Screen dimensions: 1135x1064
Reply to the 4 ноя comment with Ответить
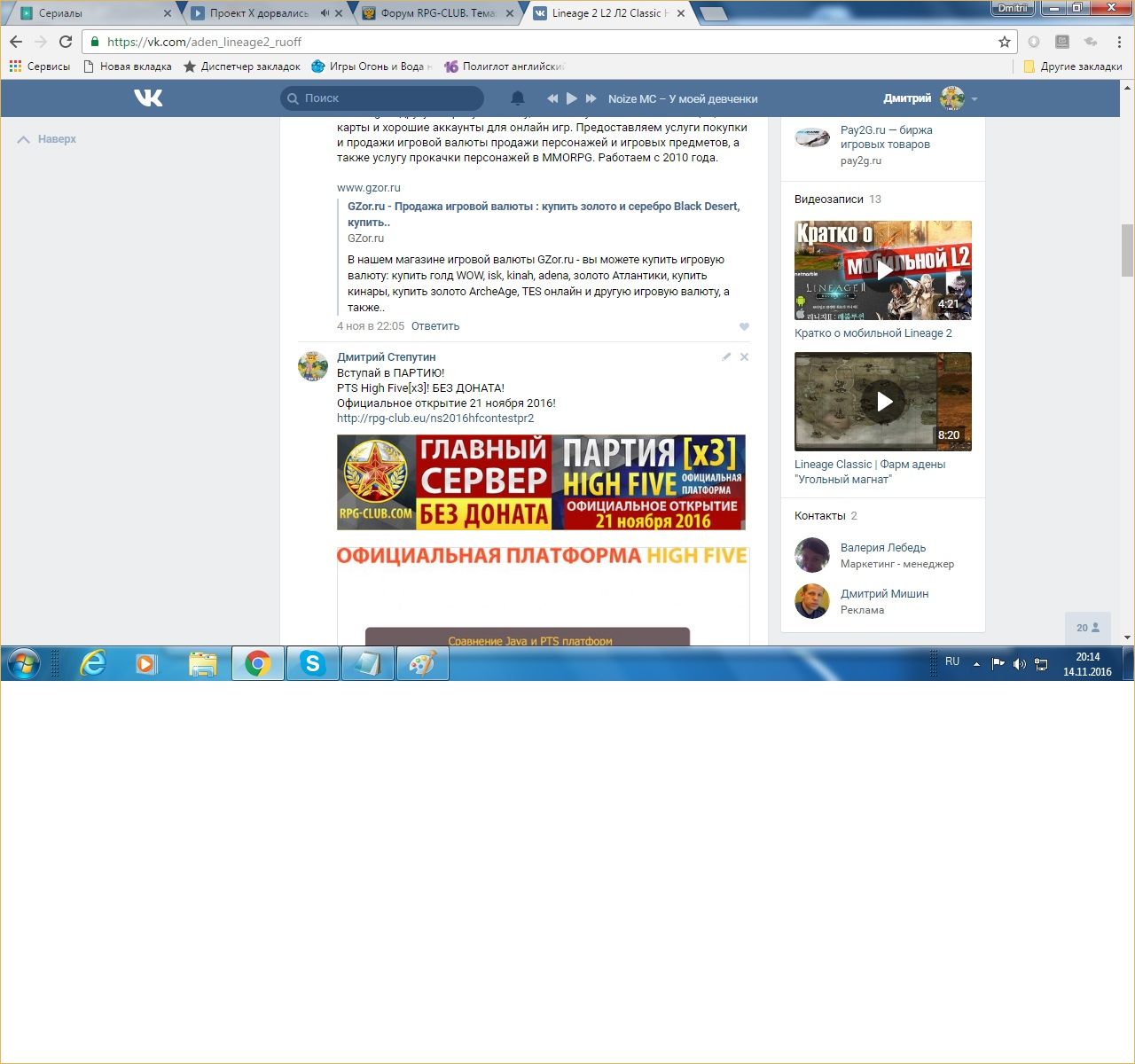tap(435, 326)
